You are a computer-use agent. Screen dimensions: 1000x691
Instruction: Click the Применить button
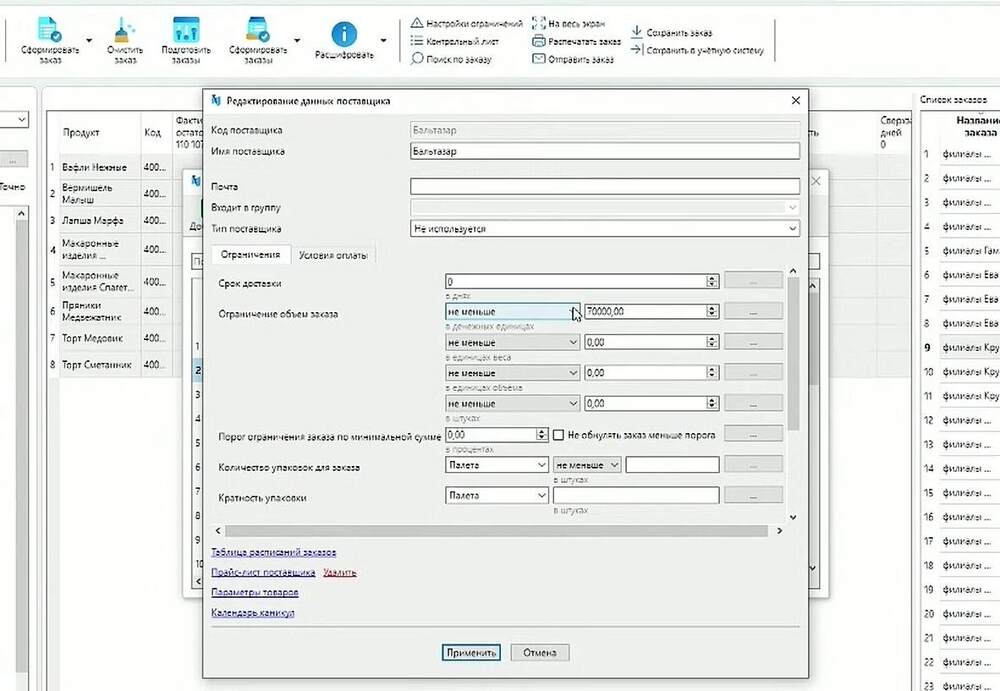click(471, 653)
